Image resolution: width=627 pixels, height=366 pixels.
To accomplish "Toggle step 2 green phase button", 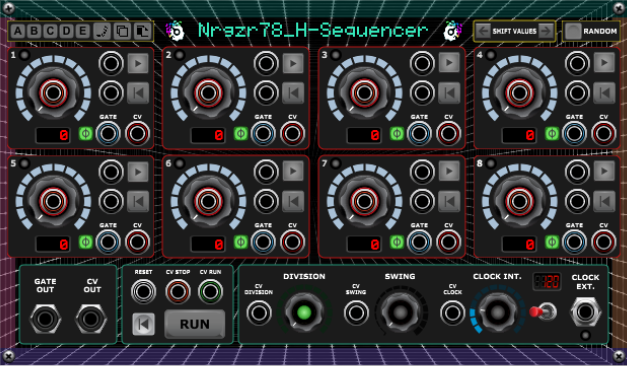I will pyautogui.click(x=241, y=134).
